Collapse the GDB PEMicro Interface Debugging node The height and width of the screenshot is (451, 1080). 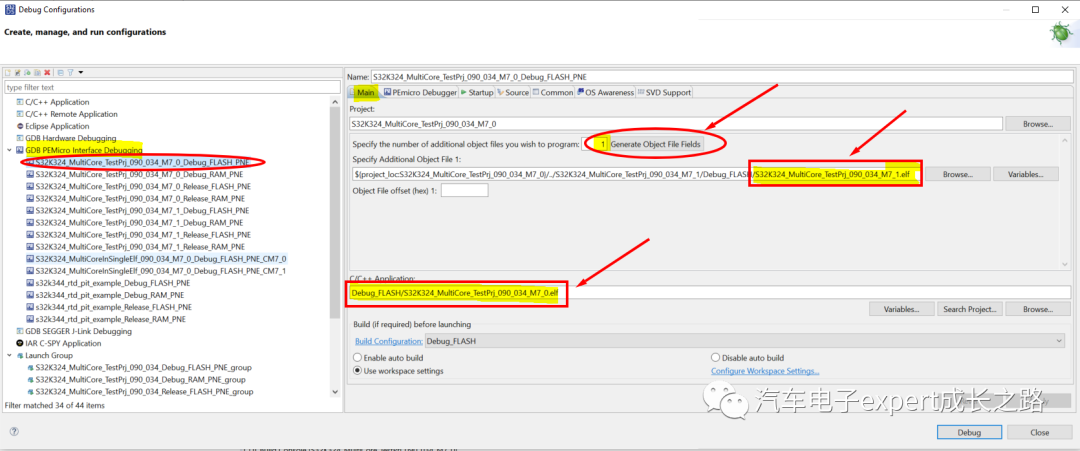coord(8,150)
